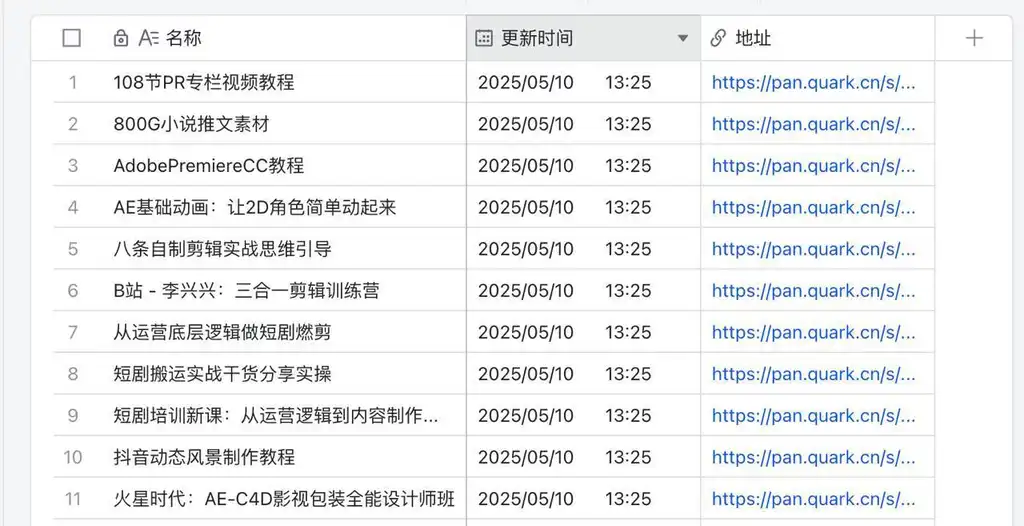Click row number 10
The image size is (1024, 526).
pyautogui.click(x=72, y=457)
